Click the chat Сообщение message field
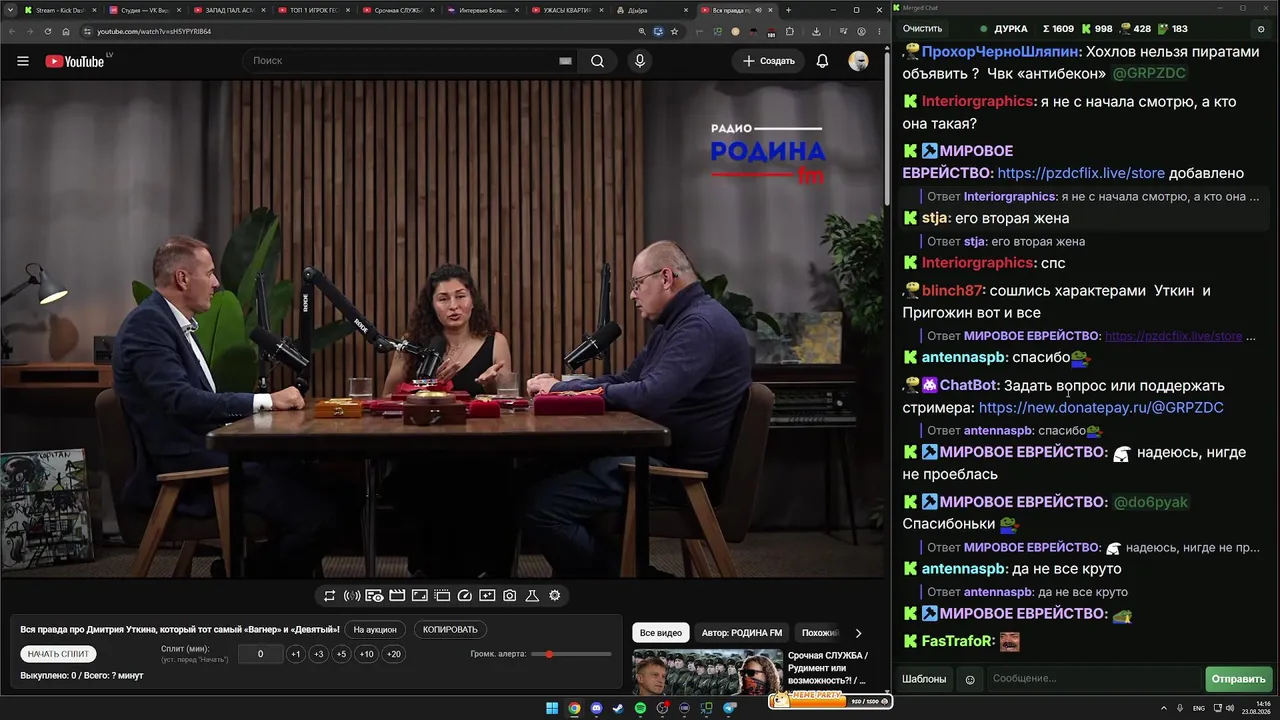 pos(1095,679)
